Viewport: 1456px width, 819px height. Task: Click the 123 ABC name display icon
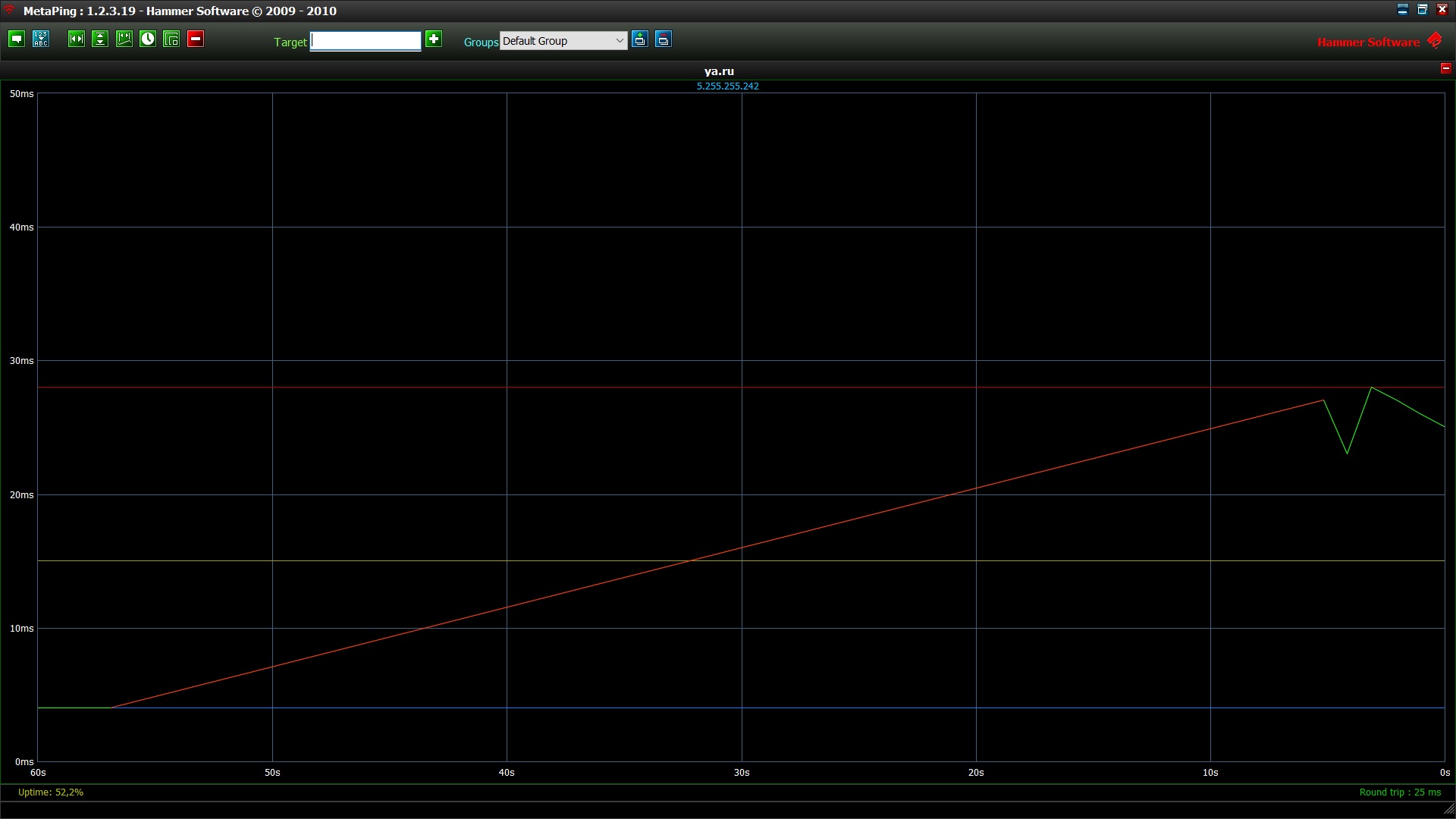click(x=41, y=39)
